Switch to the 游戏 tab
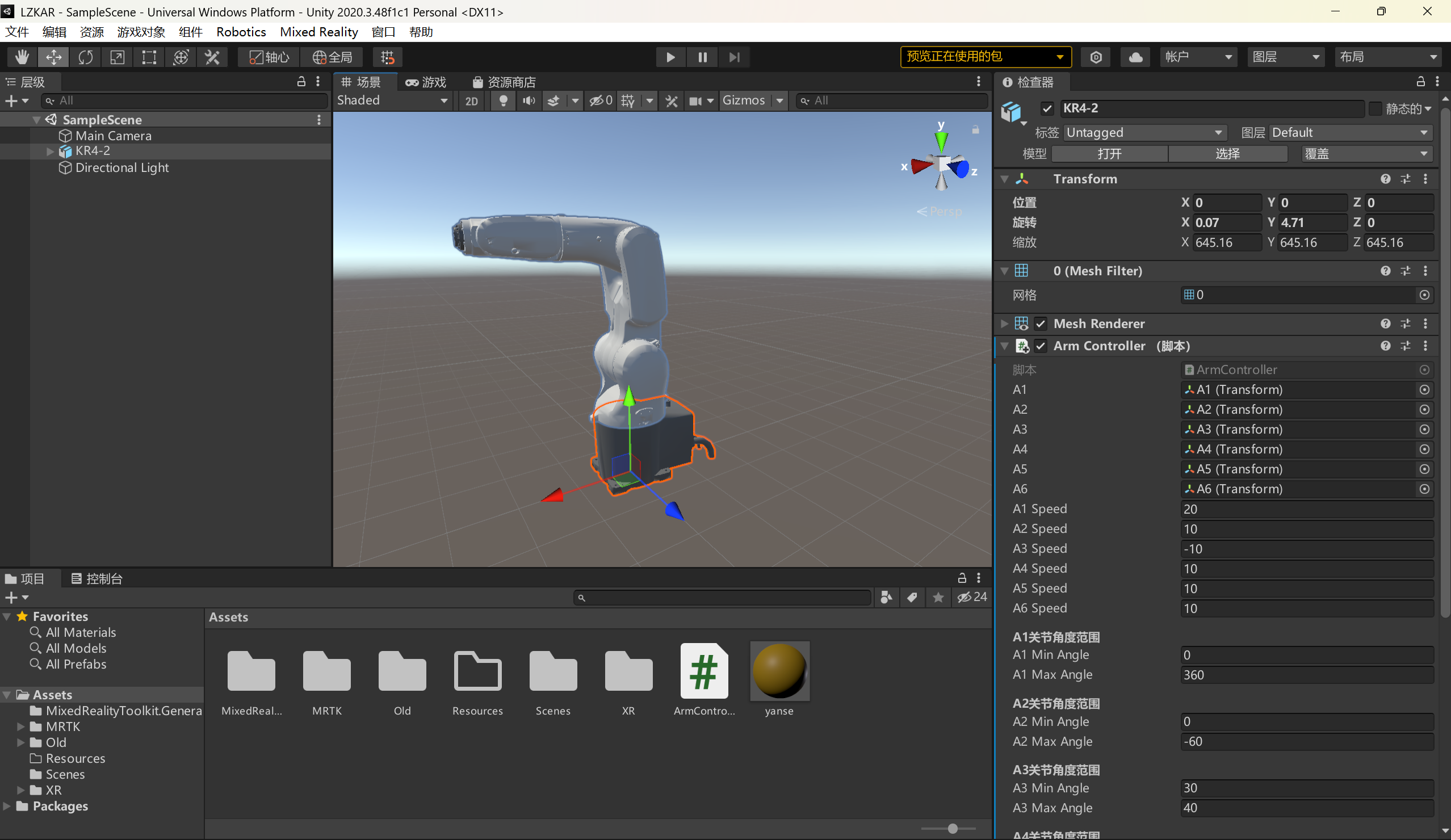 point(426,82)
